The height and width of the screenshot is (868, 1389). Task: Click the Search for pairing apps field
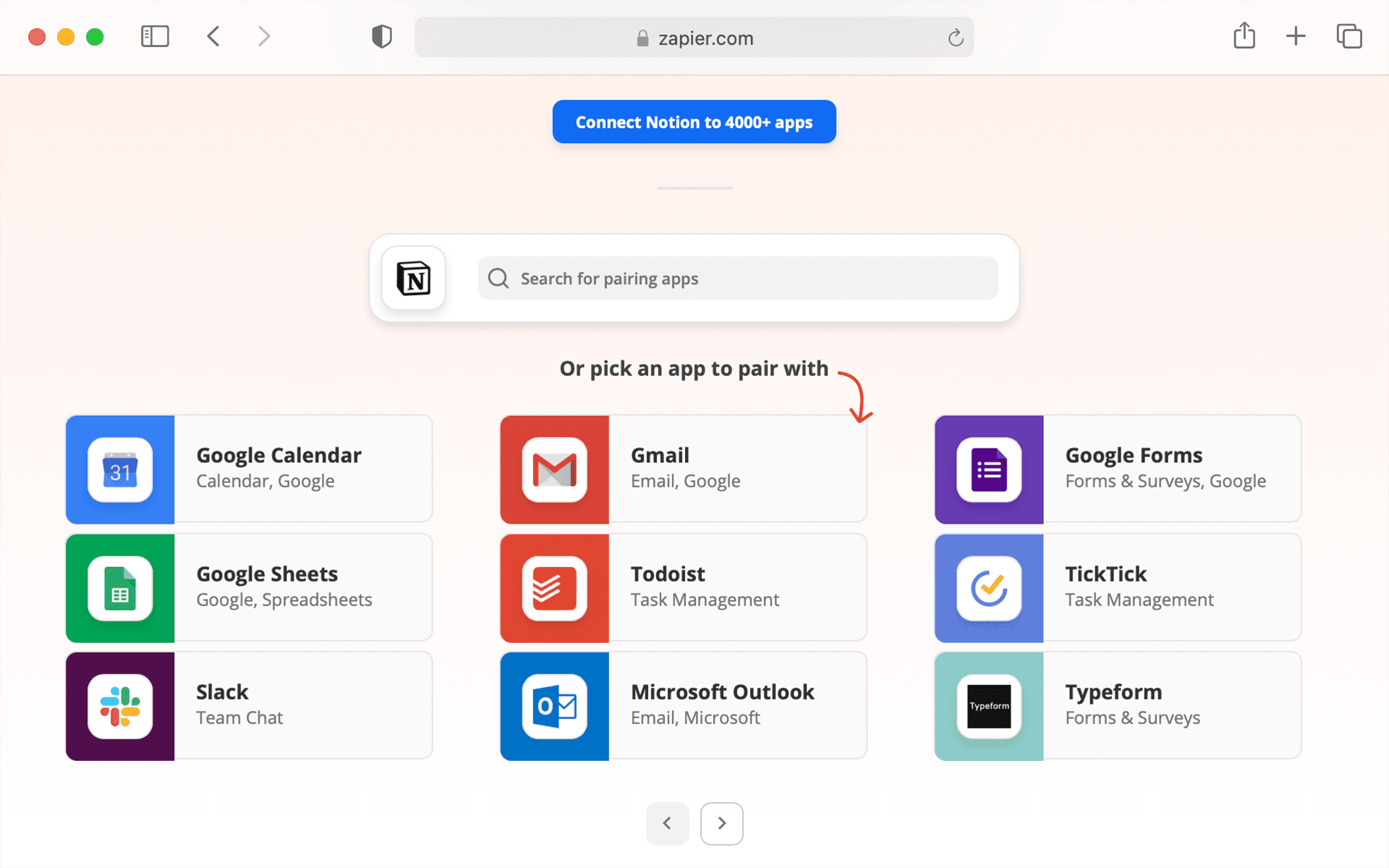tap(738, 278)
